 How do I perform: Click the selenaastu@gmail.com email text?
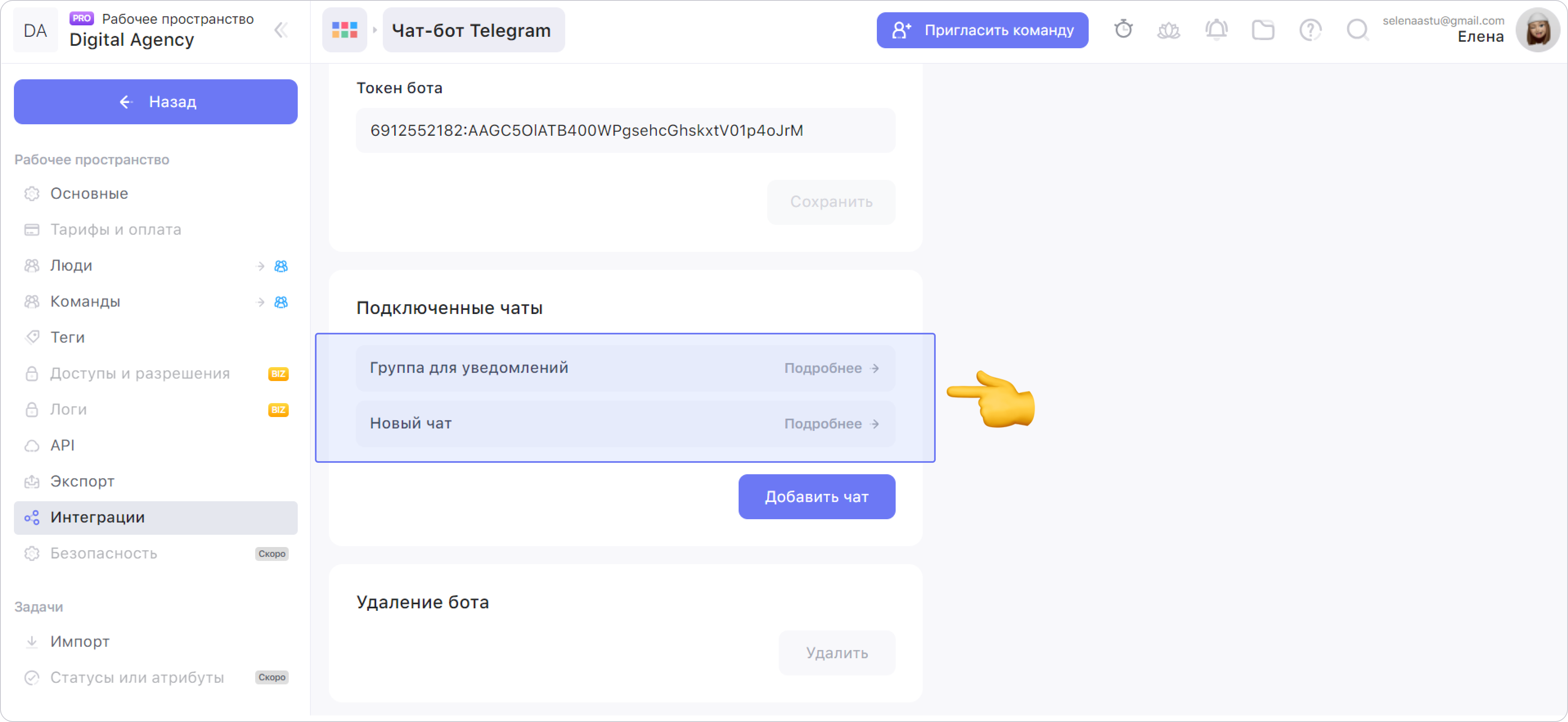tap(1442, 21)
